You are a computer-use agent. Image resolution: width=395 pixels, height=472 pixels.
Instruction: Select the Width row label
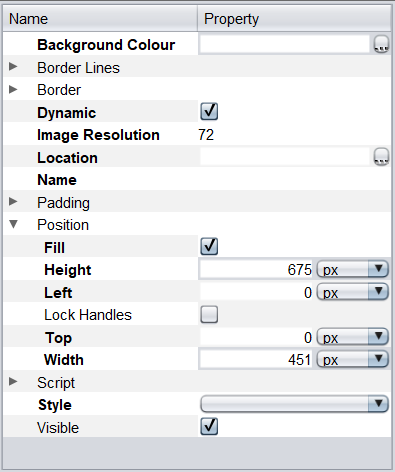click(x=64, y=360)
